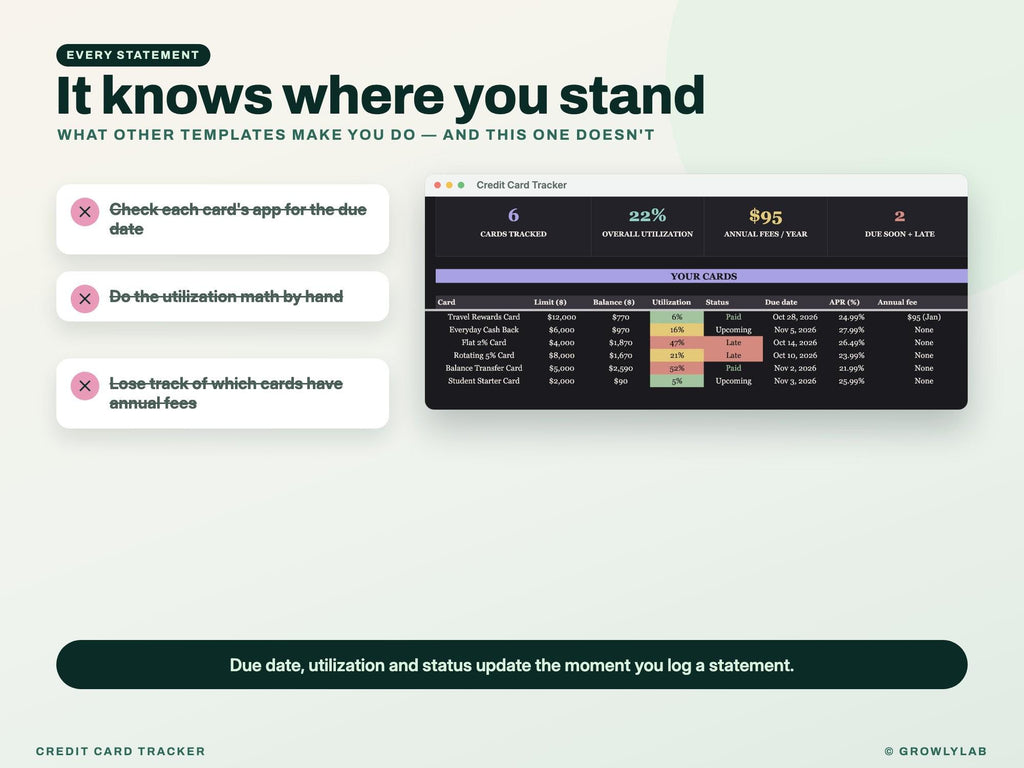Click the X icon beside "Check each card's app"

pos(85,212)
